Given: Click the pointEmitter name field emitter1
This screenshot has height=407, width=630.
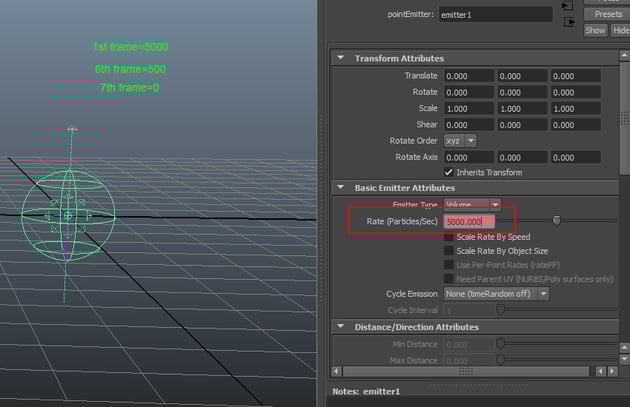Looking at the screenshot, I should tap(495, 15).
